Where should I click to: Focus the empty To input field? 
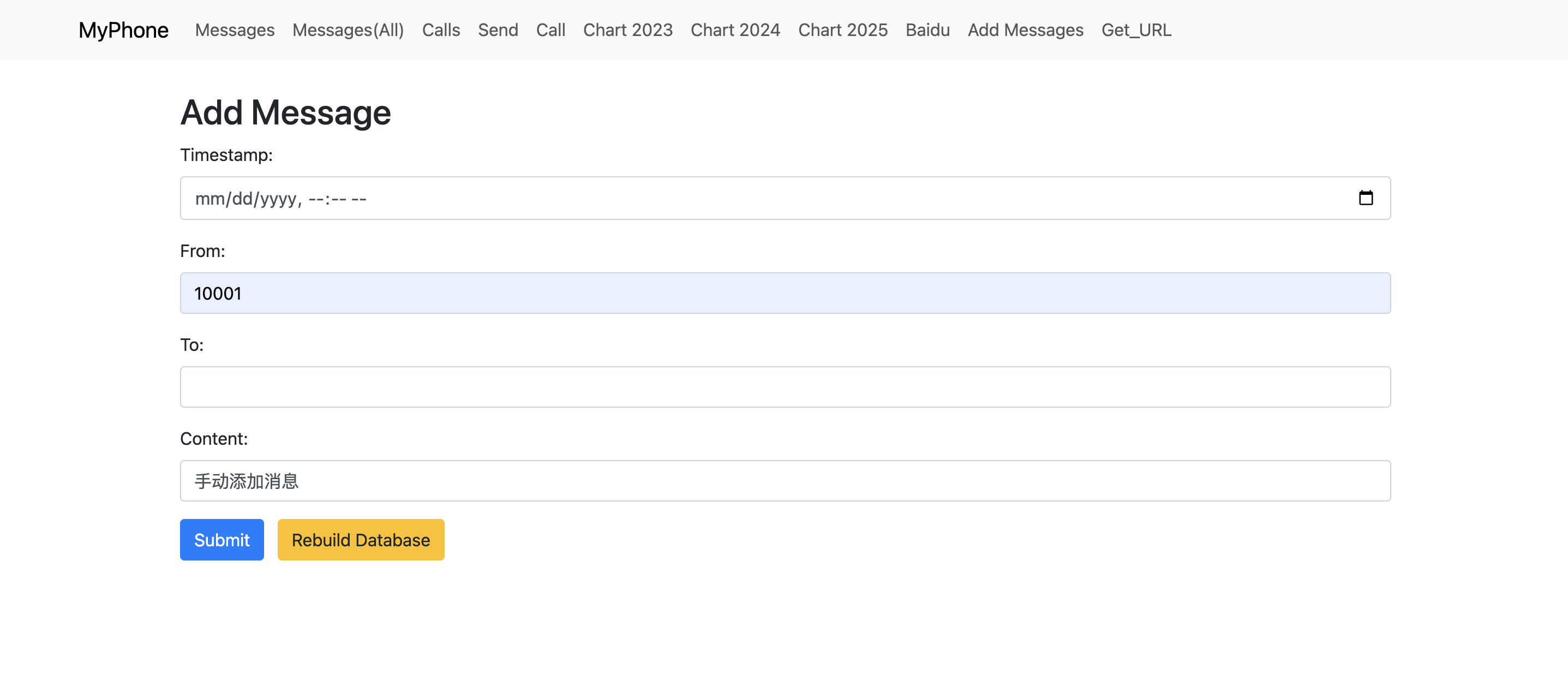coord(785,386)
